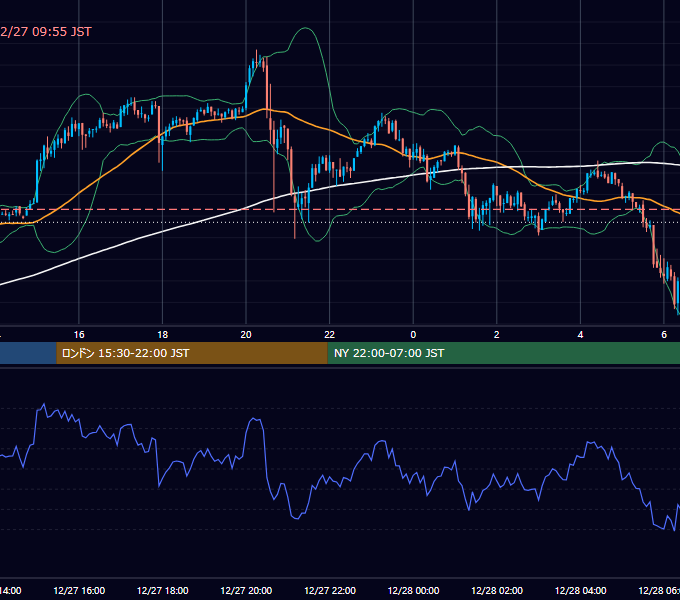The image size is (680, 600).
Task: Click the 12/27 22:00 date label
Action: [330, 590]
